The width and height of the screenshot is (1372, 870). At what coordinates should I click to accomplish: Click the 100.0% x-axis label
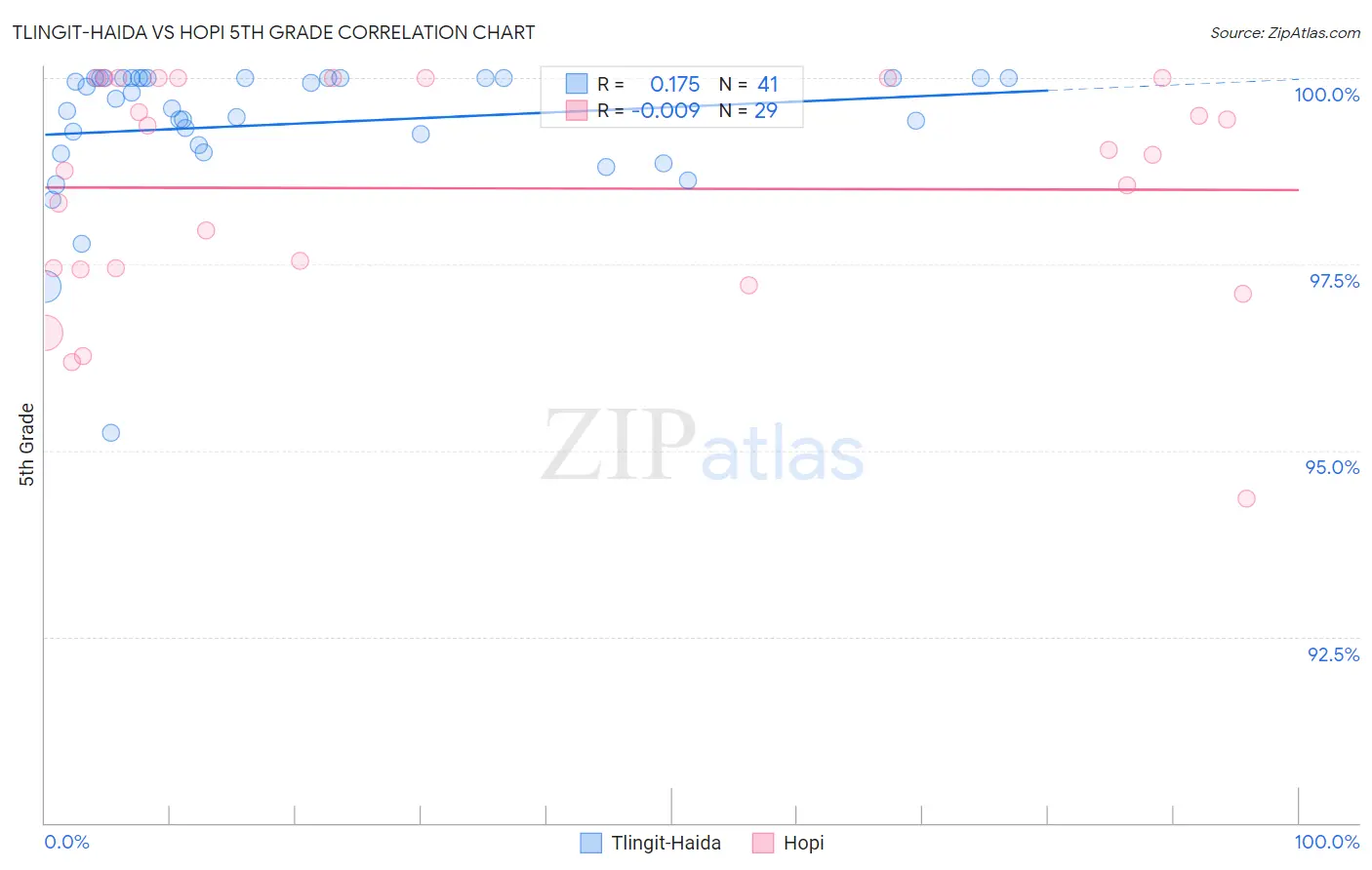pyautogui.click(x=1327, y=842)
